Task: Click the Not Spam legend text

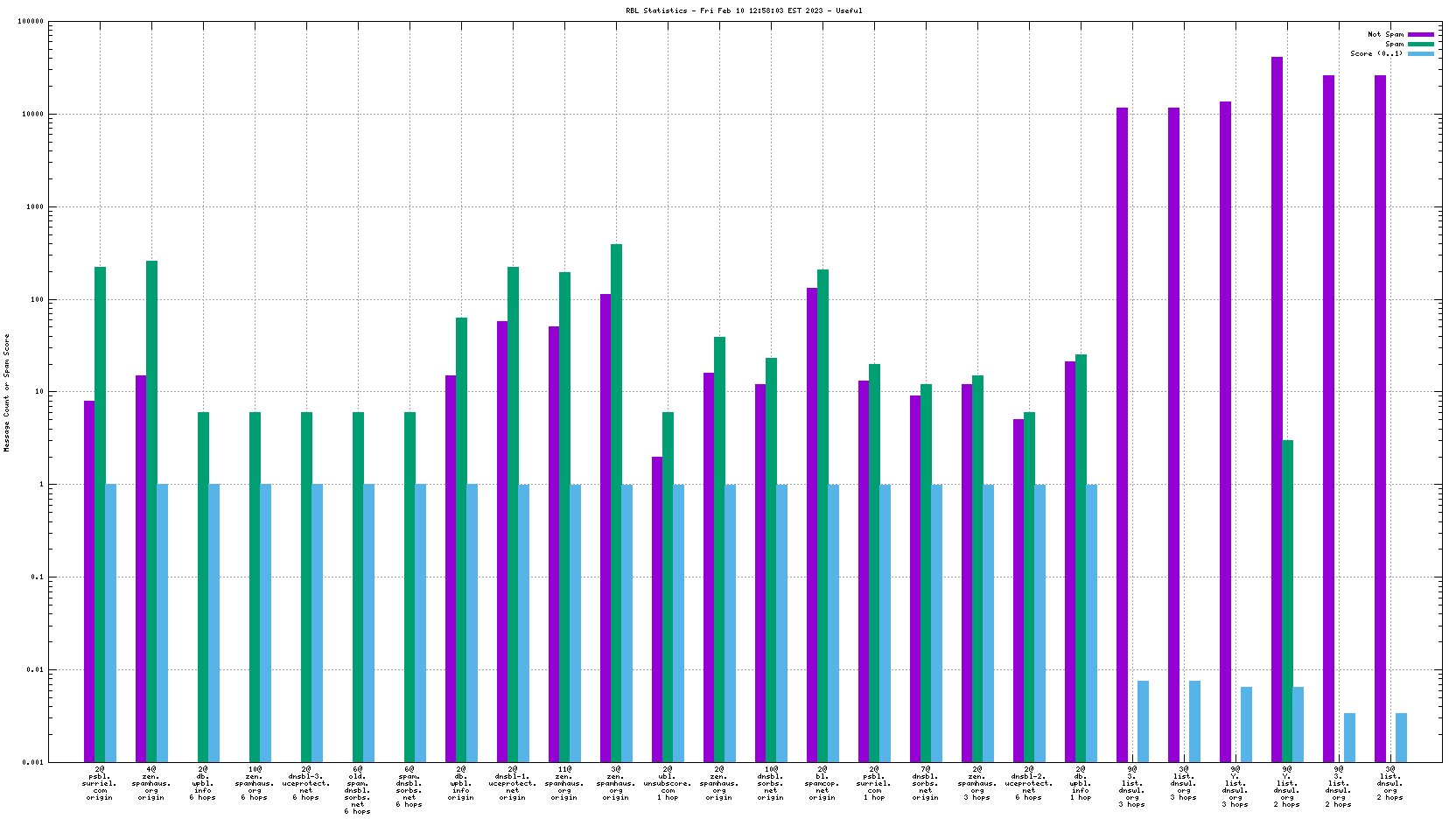Action: click(x=1385, y=35)
